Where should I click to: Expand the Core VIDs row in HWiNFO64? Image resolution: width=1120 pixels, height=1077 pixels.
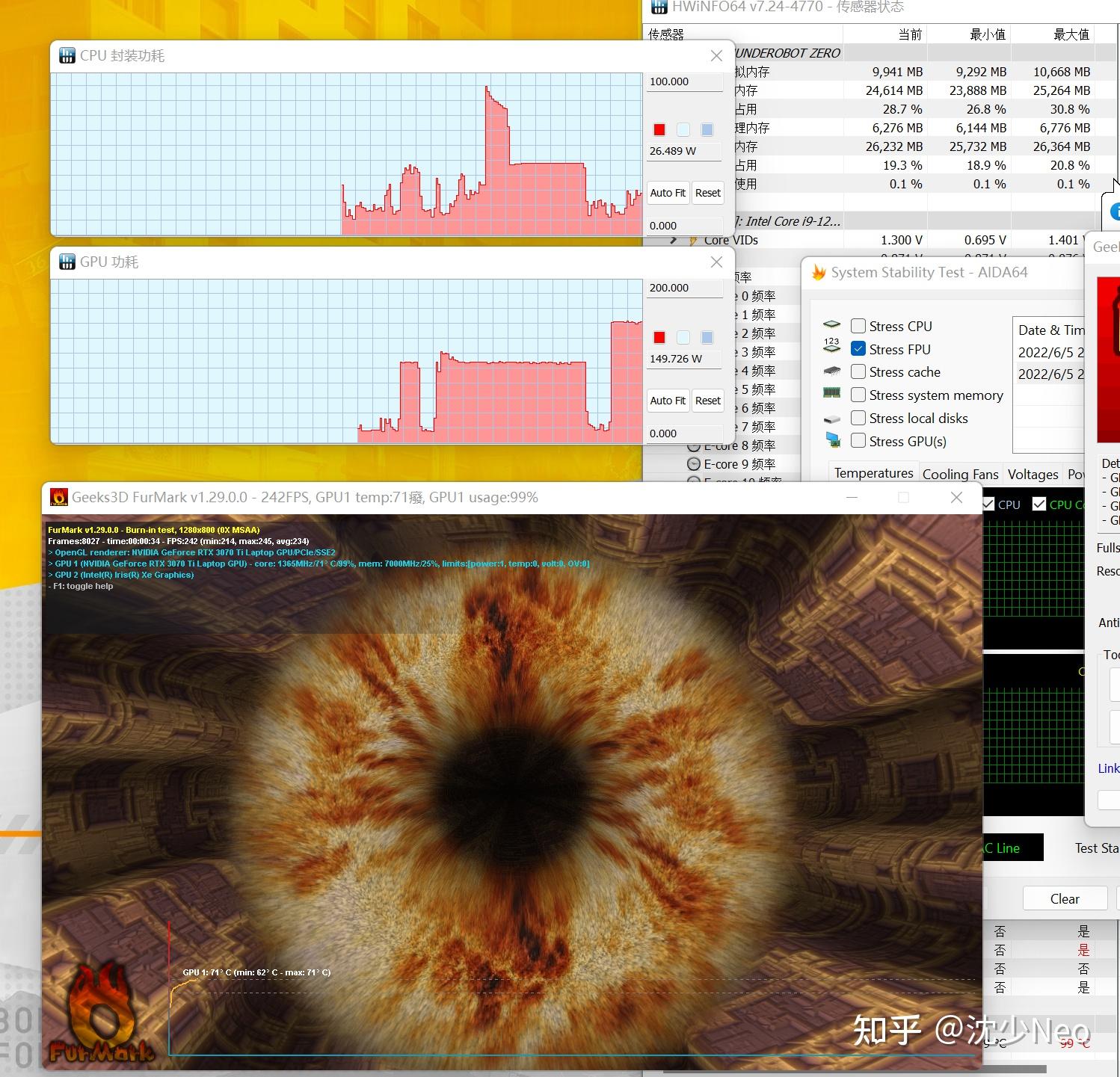pos(673,240)
